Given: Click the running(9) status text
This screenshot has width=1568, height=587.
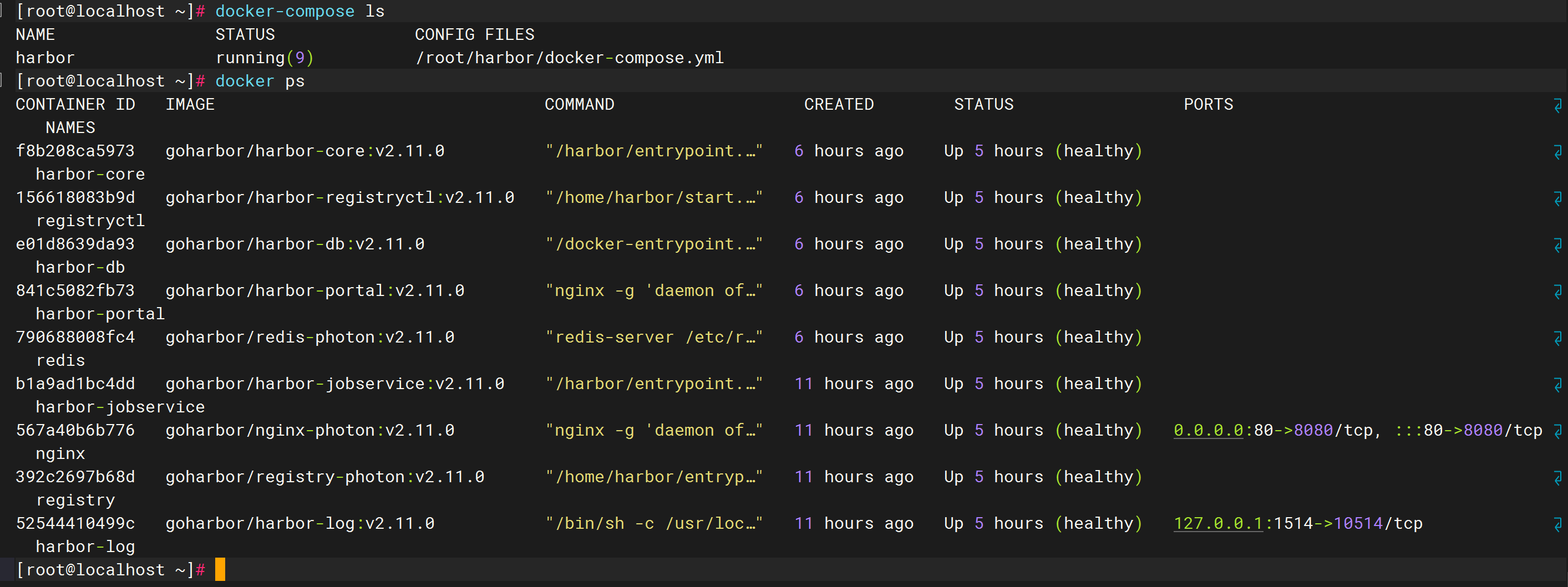Looking at the screenshot, I should (x=264, y=58).
